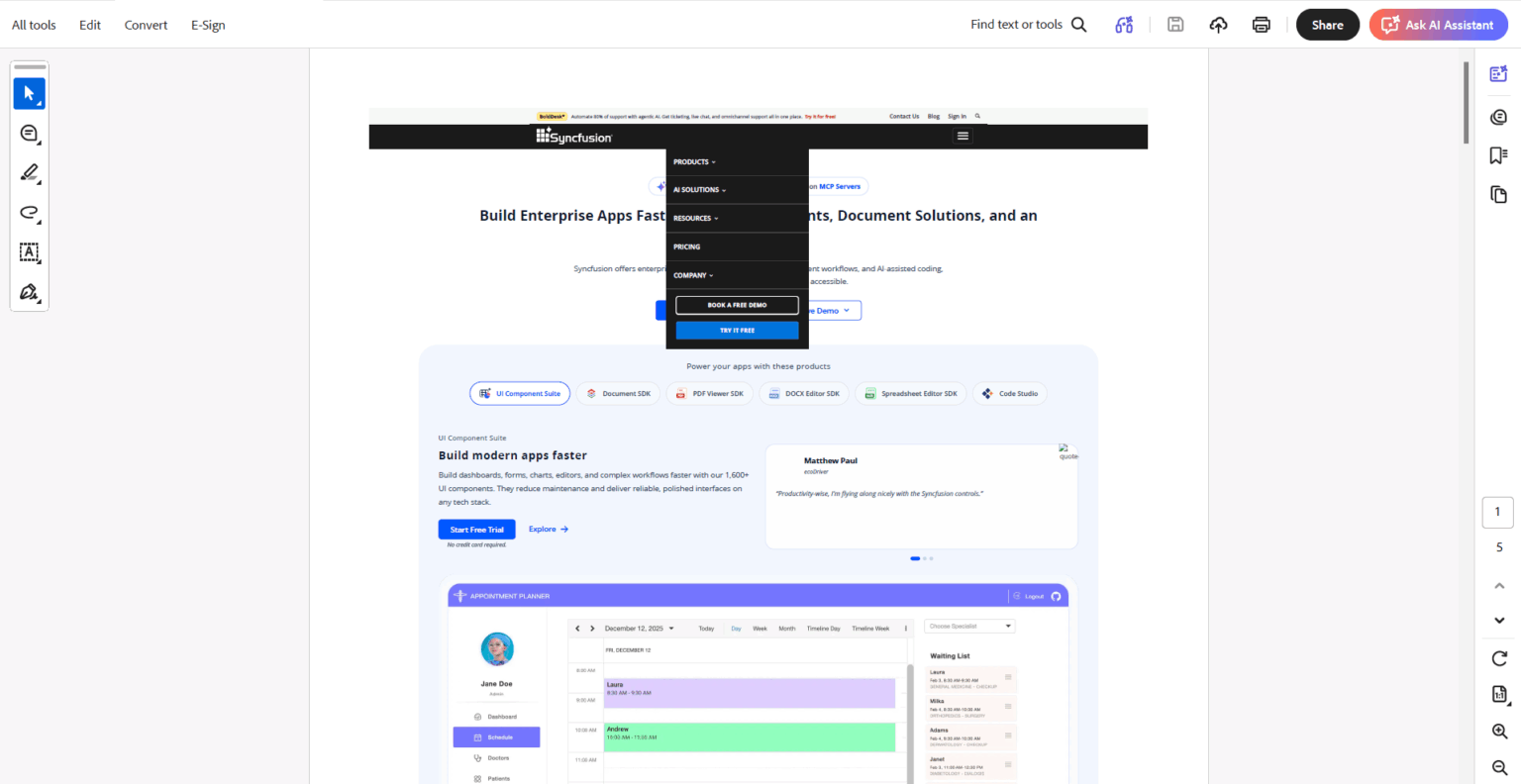Screen dimensions: 1521x784
Task: Select the arrow selection tool
Action: coord(29,94)
